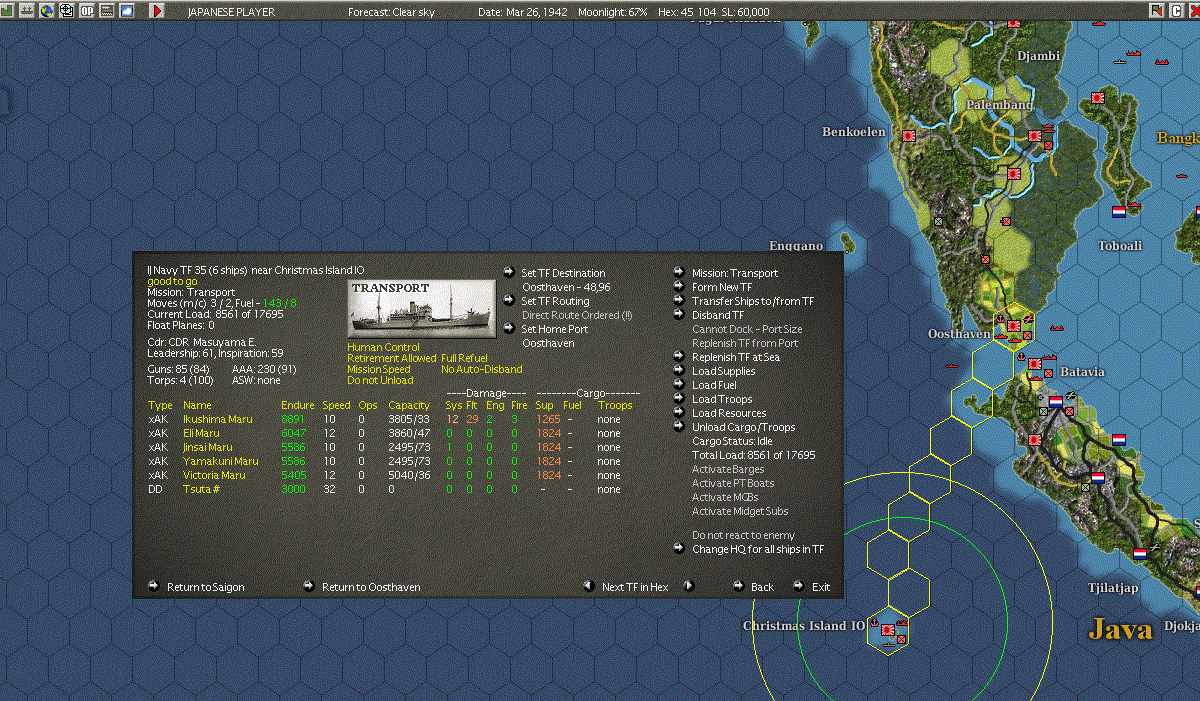Select ship Eli Maru

201,433
